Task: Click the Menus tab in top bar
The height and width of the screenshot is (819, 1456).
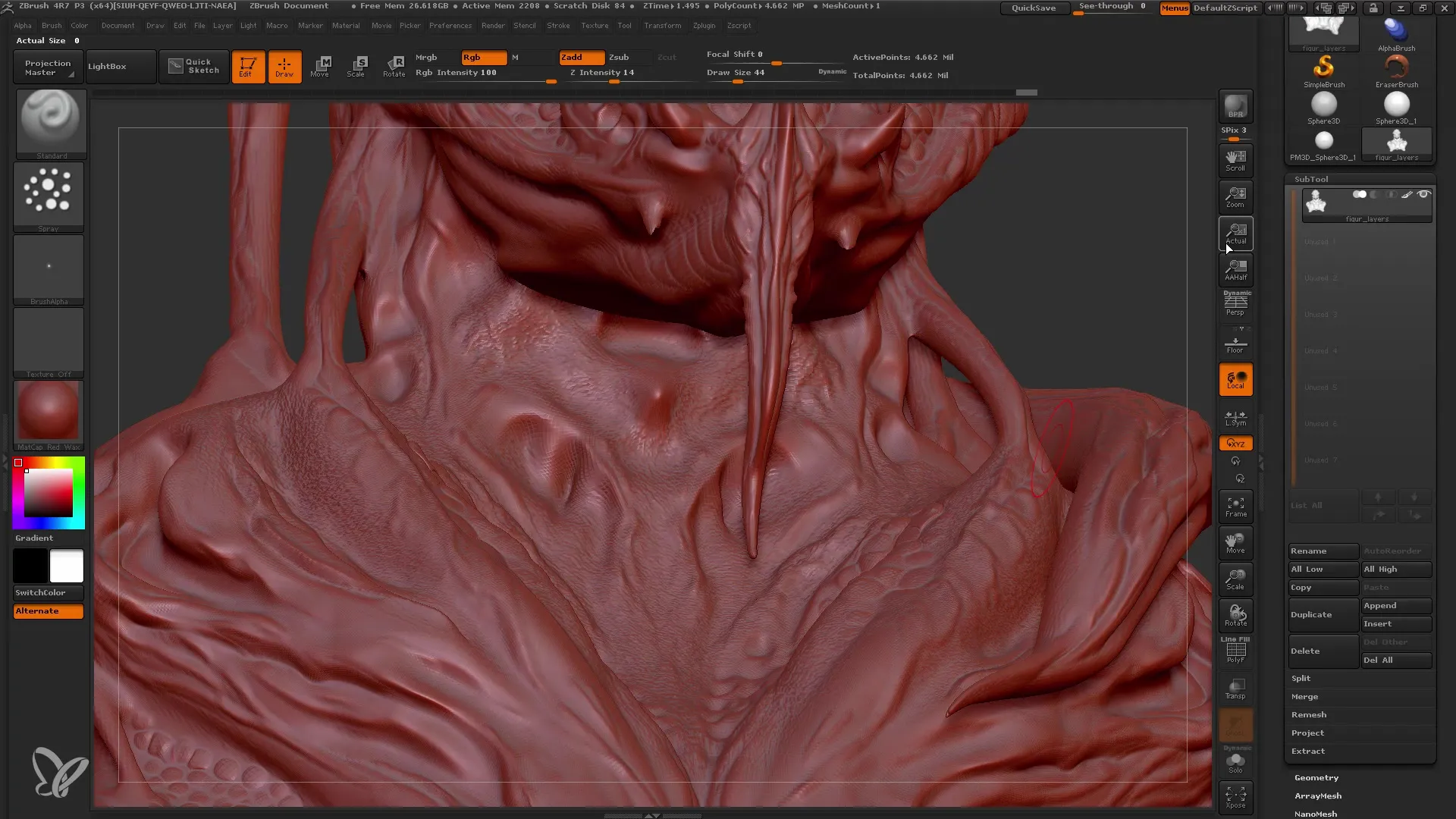Action: point(1173,8)
